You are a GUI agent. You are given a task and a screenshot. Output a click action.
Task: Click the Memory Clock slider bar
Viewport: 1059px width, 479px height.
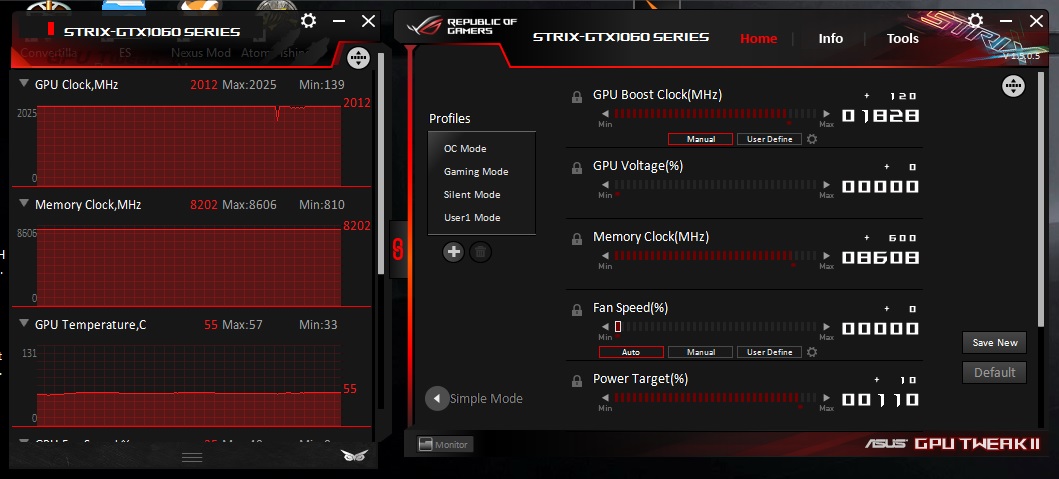[716, 255]
